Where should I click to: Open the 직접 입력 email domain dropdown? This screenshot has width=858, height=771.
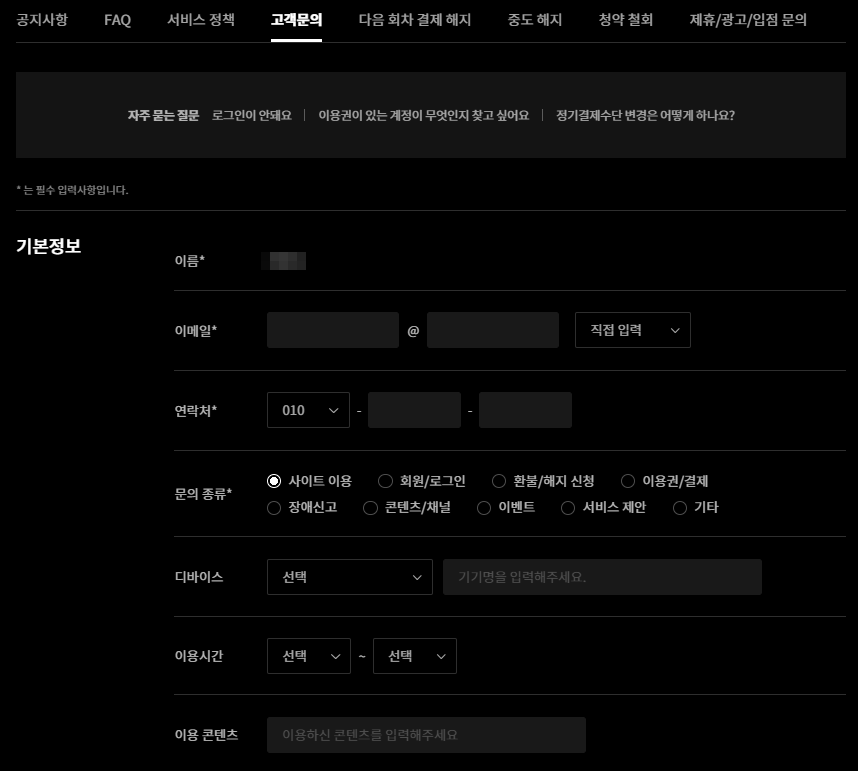(632, 329)
